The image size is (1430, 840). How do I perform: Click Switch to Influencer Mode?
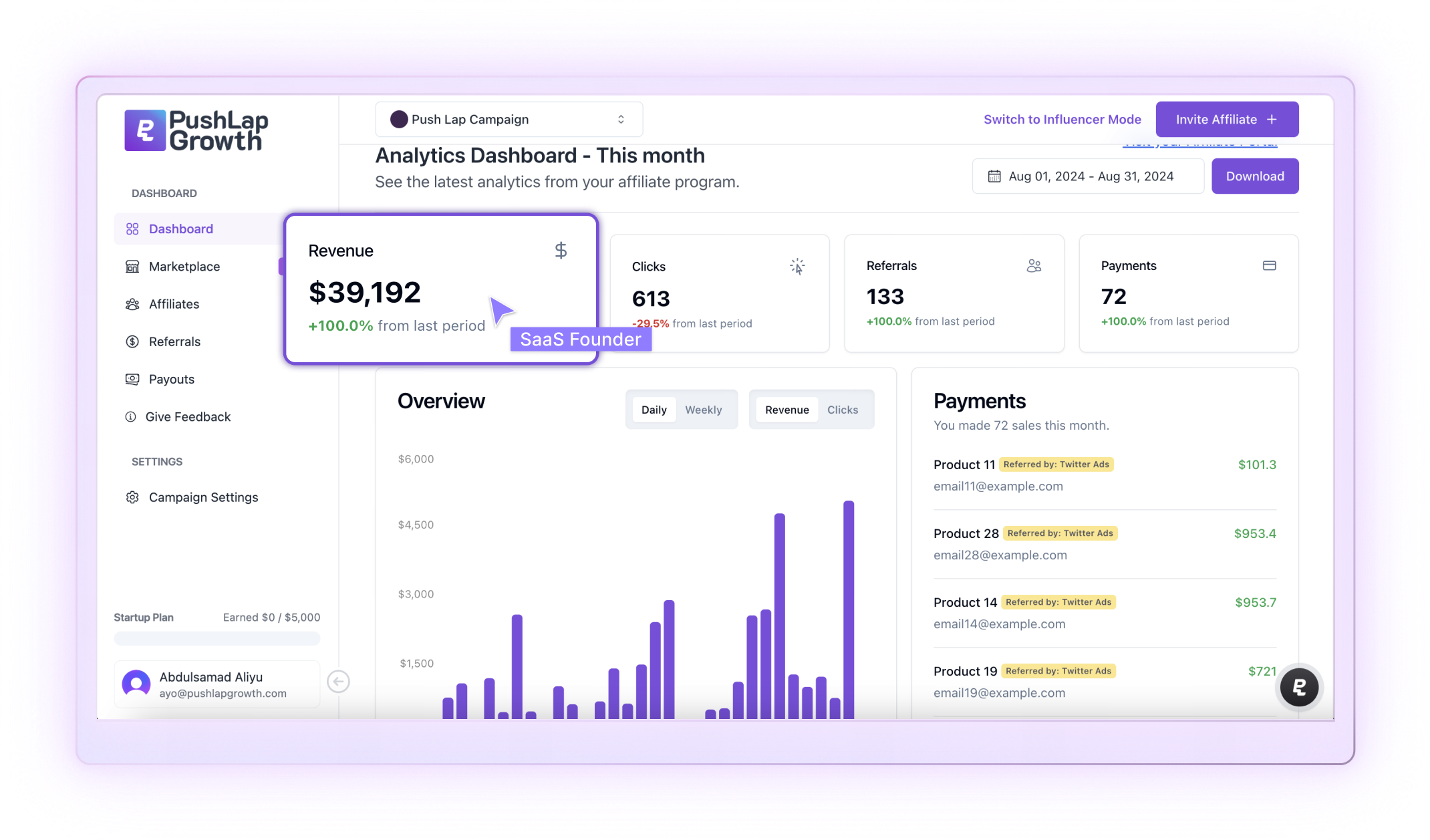click(x=1062, y=119)
